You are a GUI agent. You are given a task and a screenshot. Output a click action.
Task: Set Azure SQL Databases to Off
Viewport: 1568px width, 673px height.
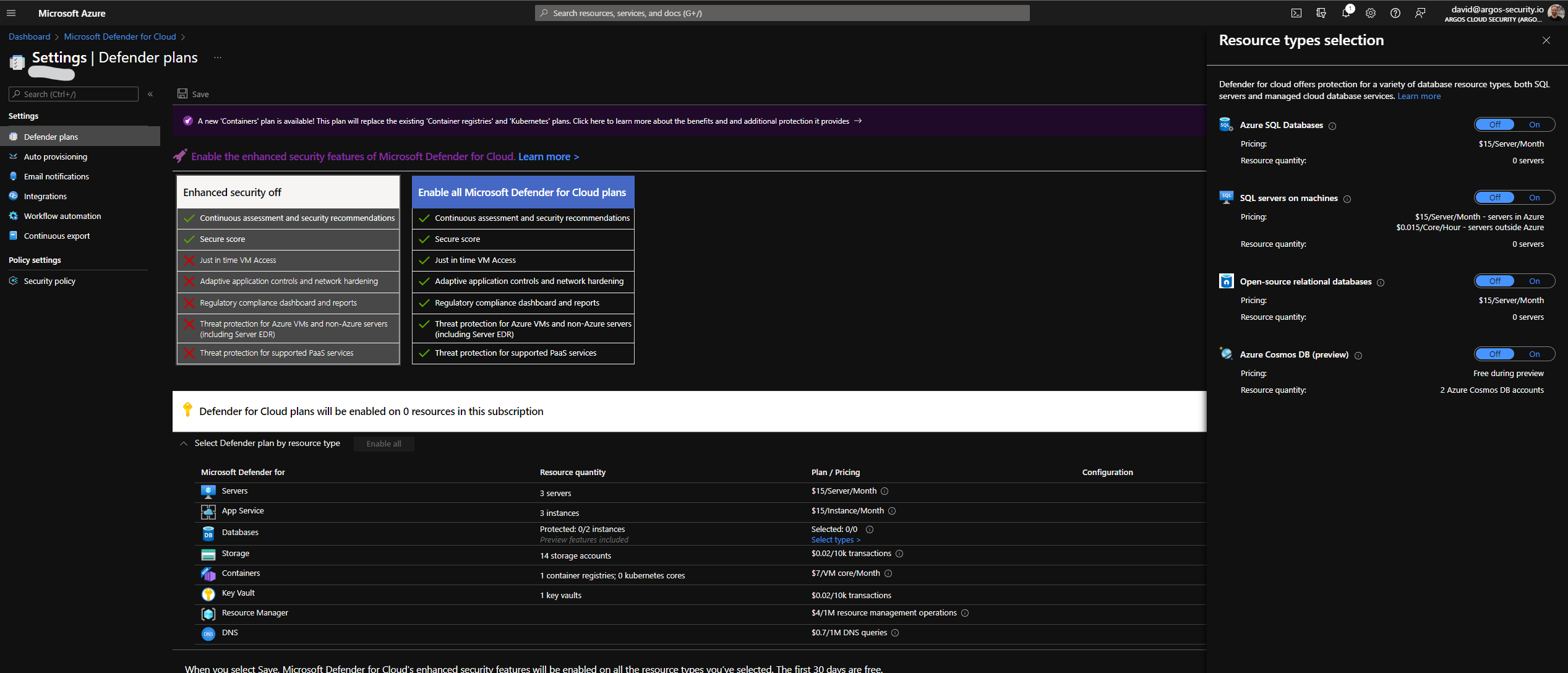[x=1495, y=124]
